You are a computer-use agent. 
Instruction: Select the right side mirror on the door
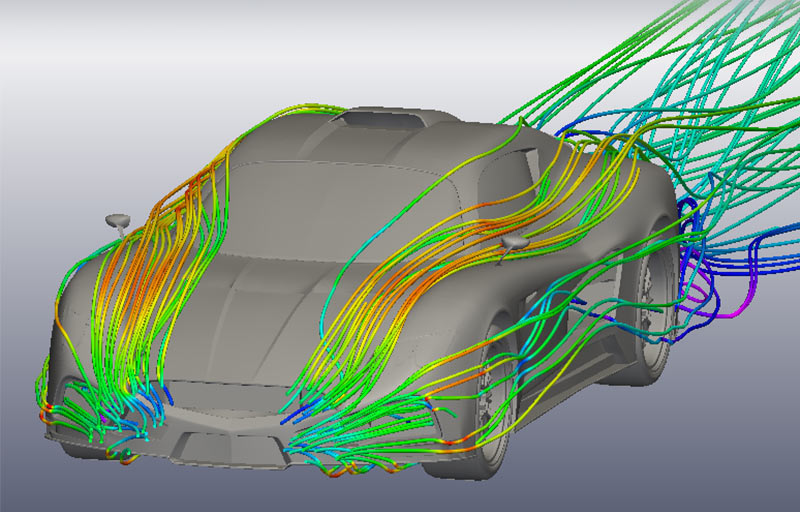[515, 243]
